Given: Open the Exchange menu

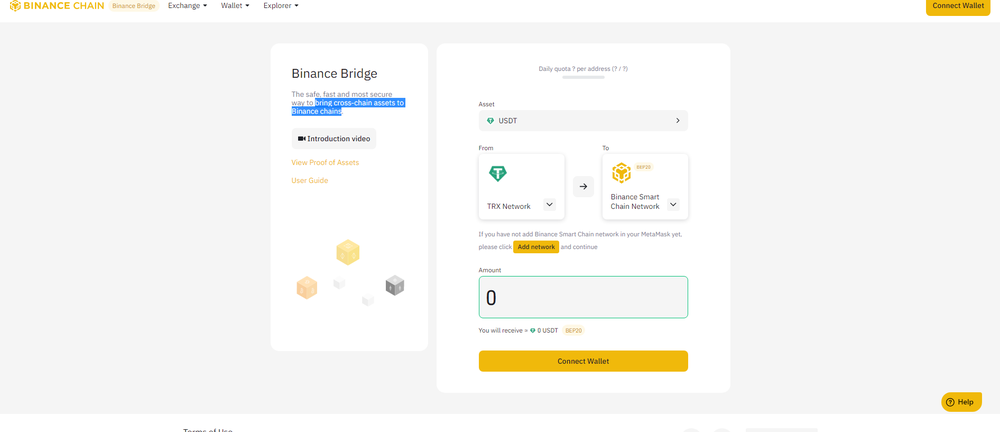Looking at the screenshot, I should (x=188, y=6).
